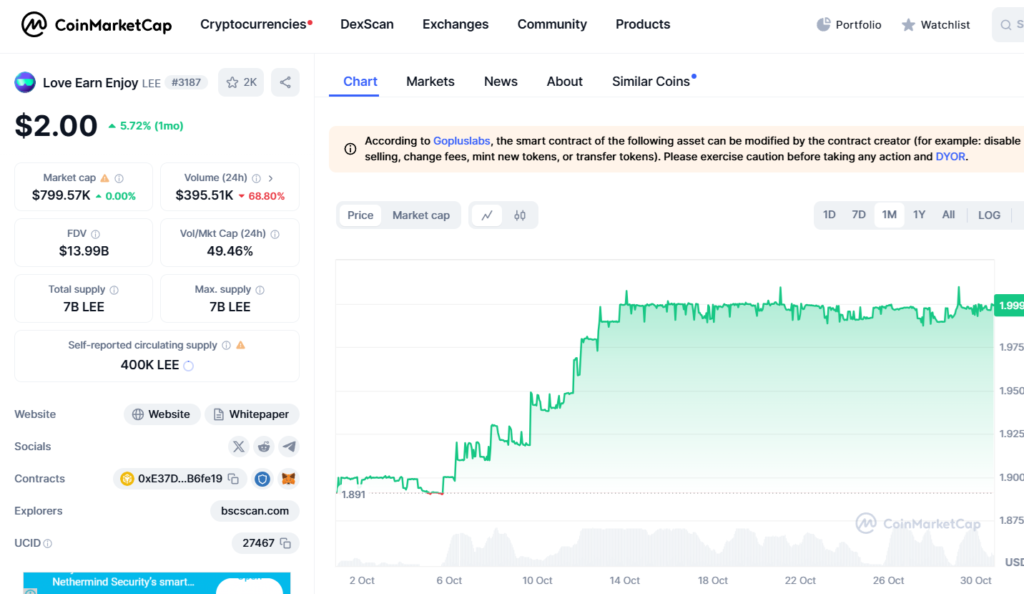The image size is (1024, 594).
Task: Click the Total supply info icon
Action: coord(114,290)
